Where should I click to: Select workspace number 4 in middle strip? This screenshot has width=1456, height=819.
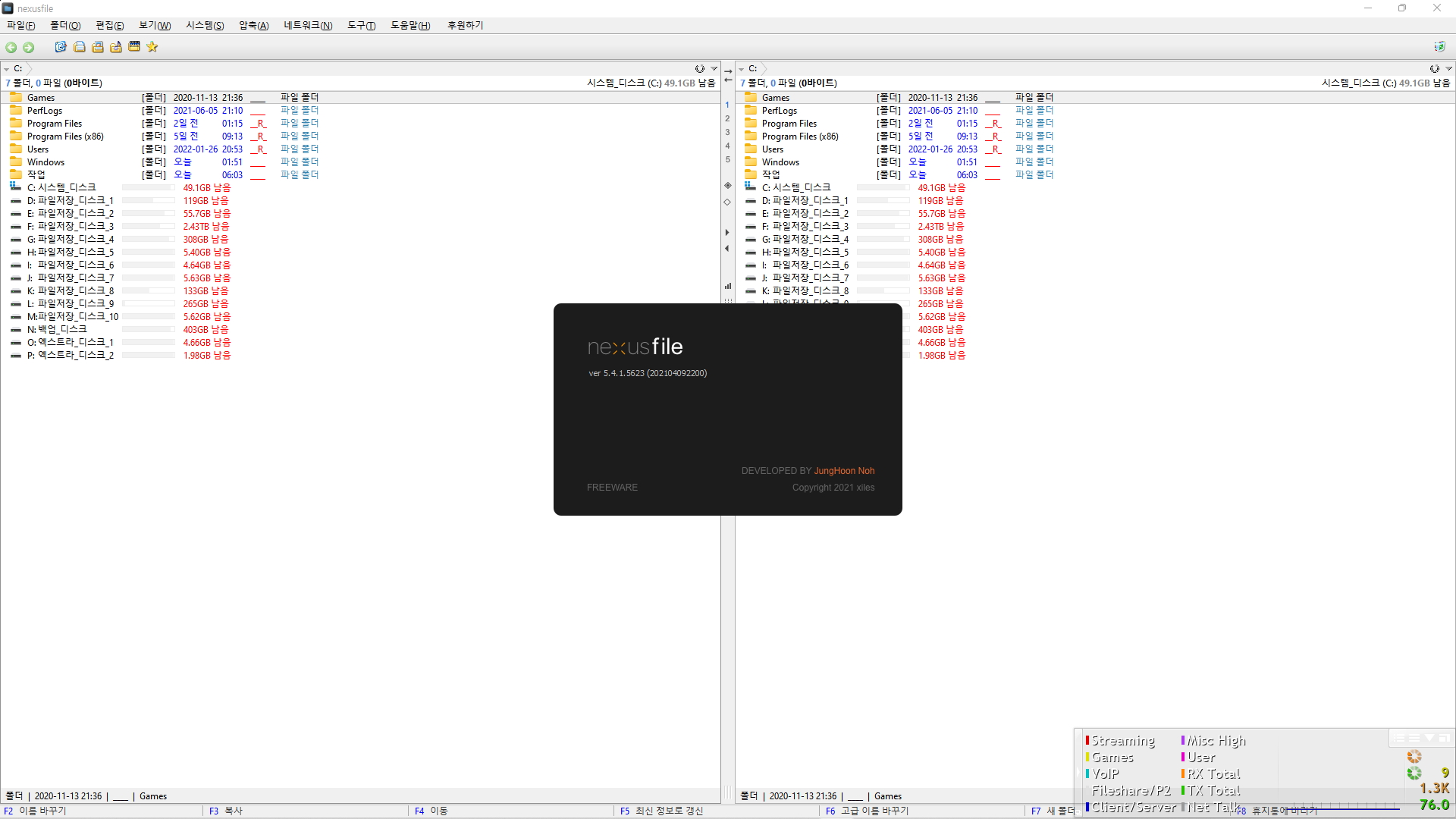click(727, 146)
